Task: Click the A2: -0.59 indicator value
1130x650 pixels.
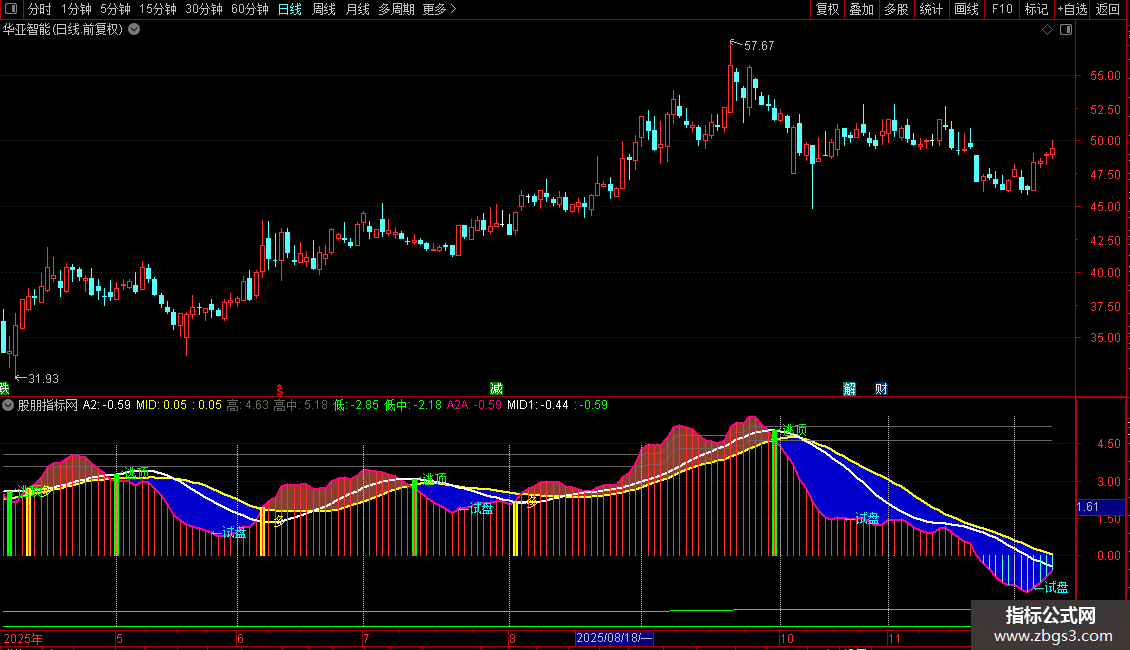Action: (x=107, y=405)
